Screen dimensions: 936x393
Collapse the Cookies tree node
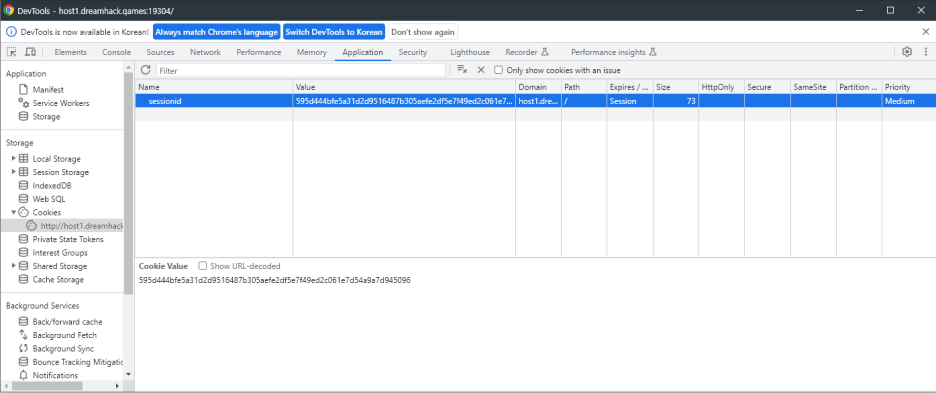tap(14, 212)
